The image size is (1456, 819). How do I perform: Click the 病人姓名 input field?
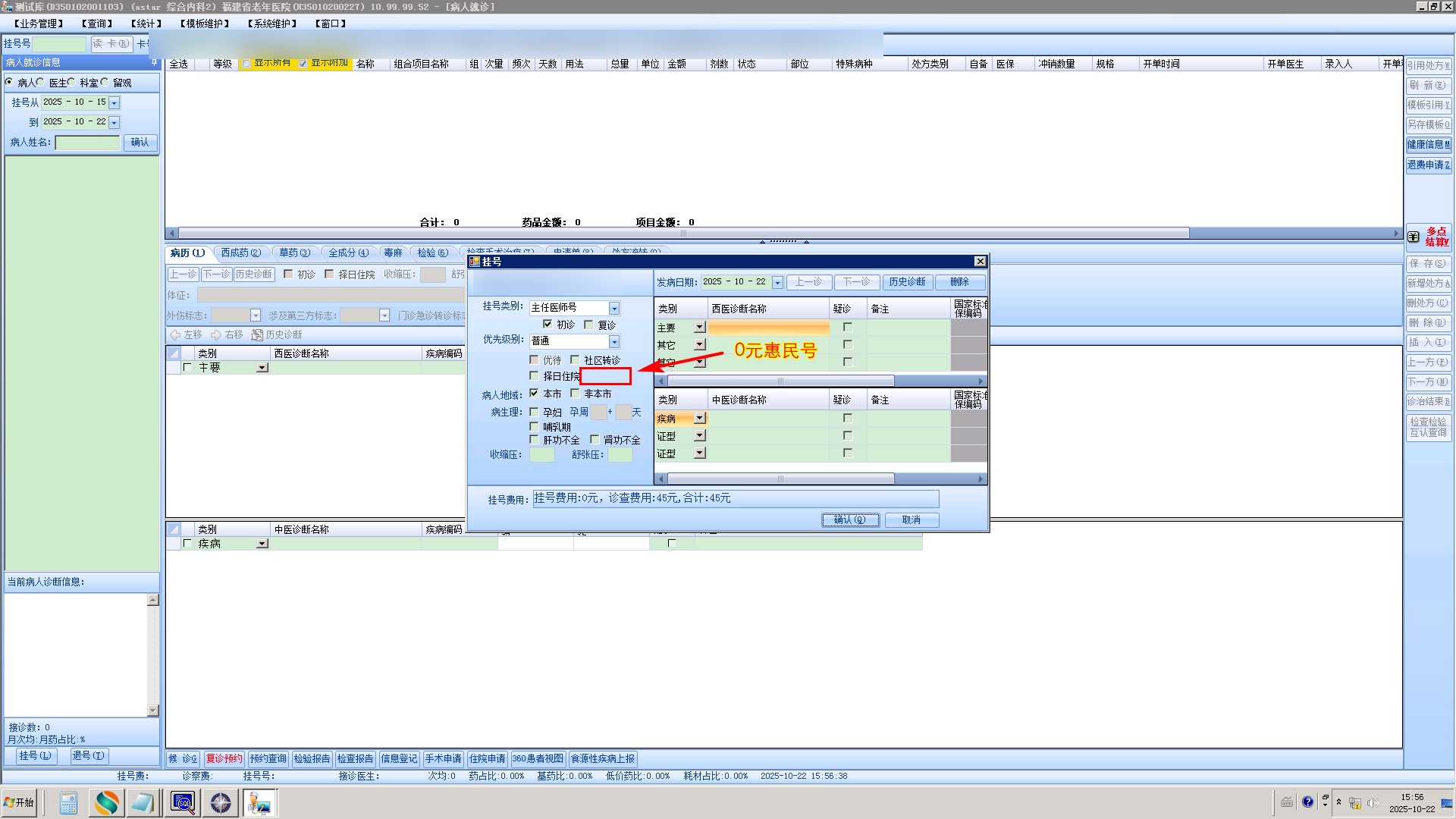click(x=87, y=143)
